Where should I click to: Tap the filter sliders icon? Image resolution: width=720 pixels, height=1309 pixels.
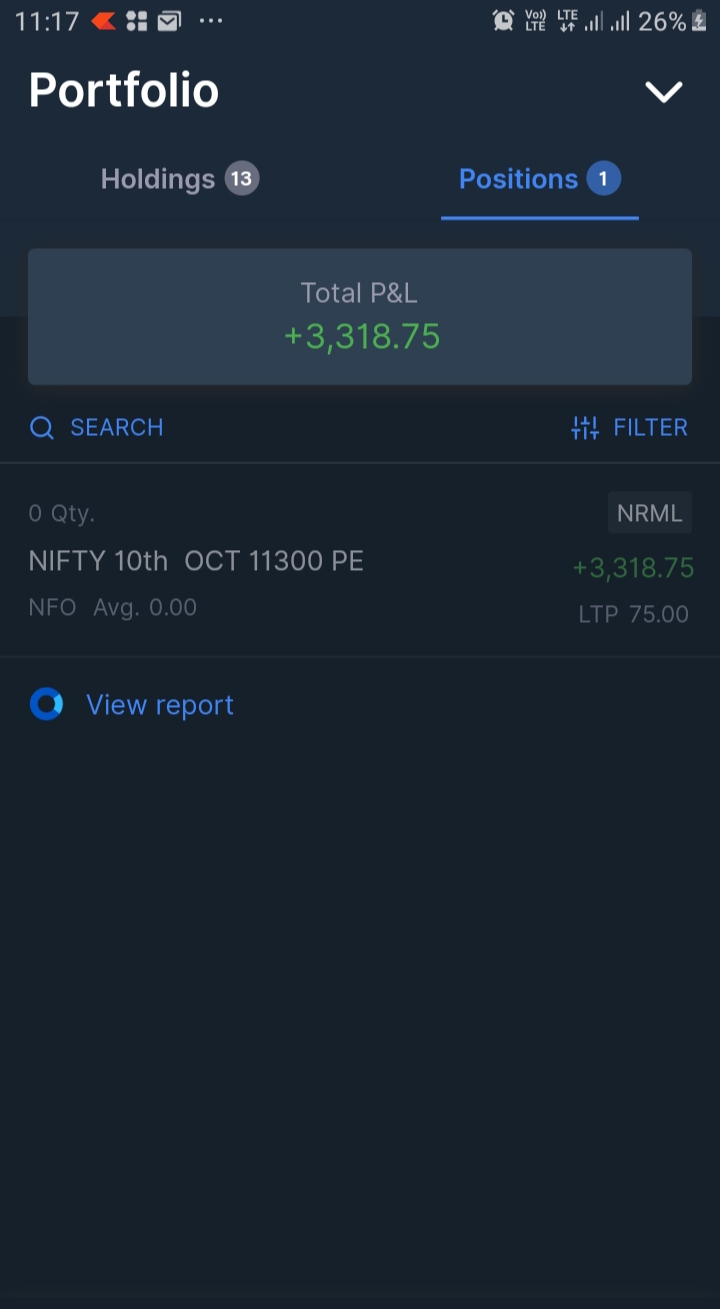coord(585,428)
